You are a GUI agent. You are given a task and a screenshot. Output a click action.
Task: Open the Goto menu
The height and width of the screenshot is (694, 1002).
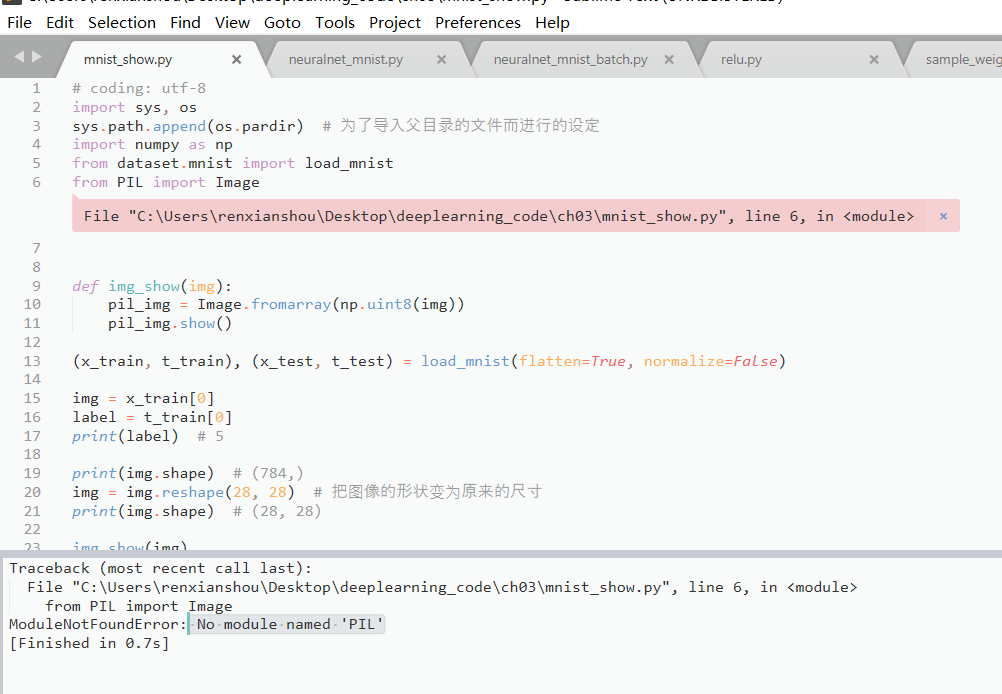tap(282, 22)
